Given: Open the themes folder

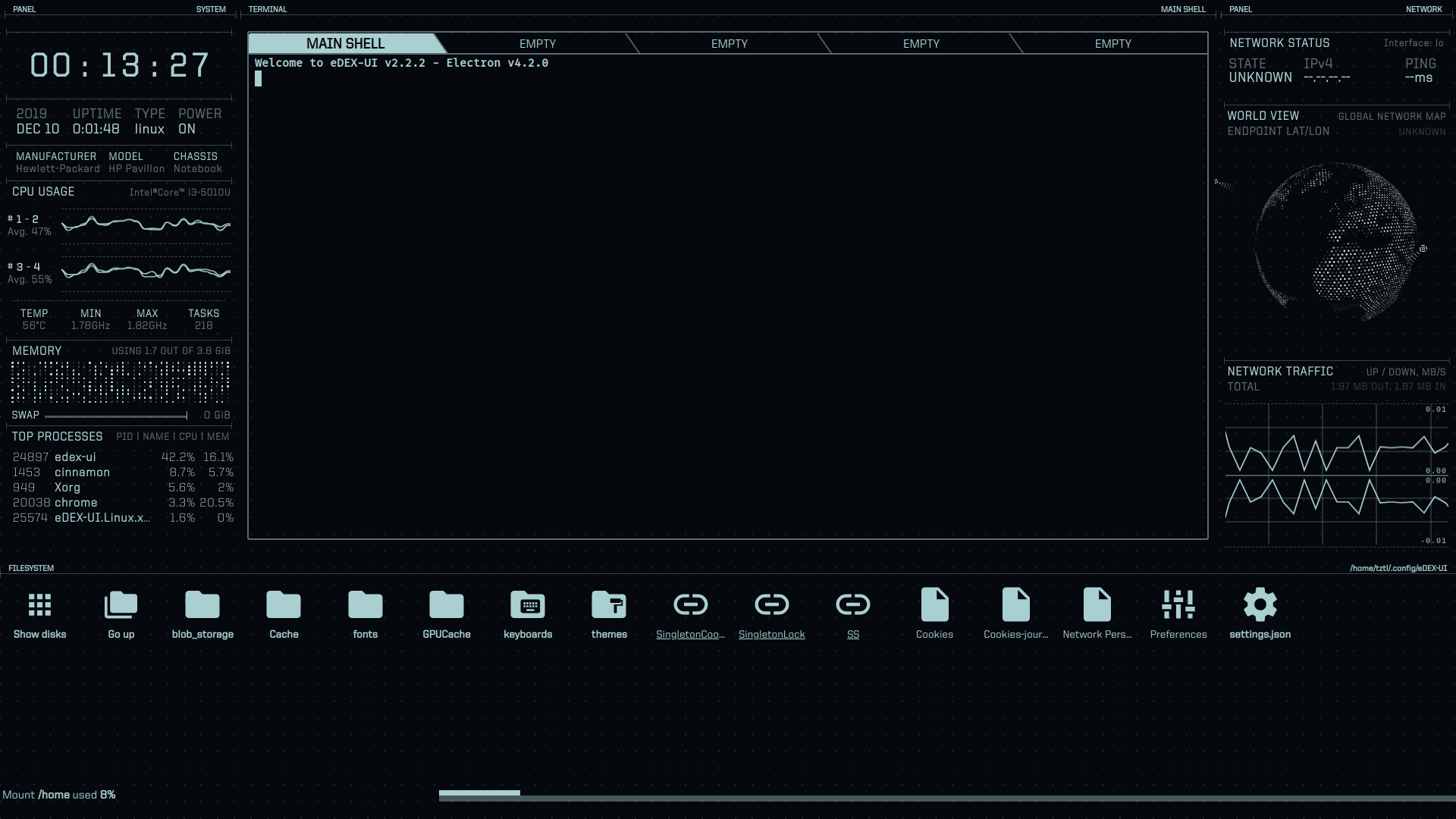Looking at the screenshot, I should [609, 605].
